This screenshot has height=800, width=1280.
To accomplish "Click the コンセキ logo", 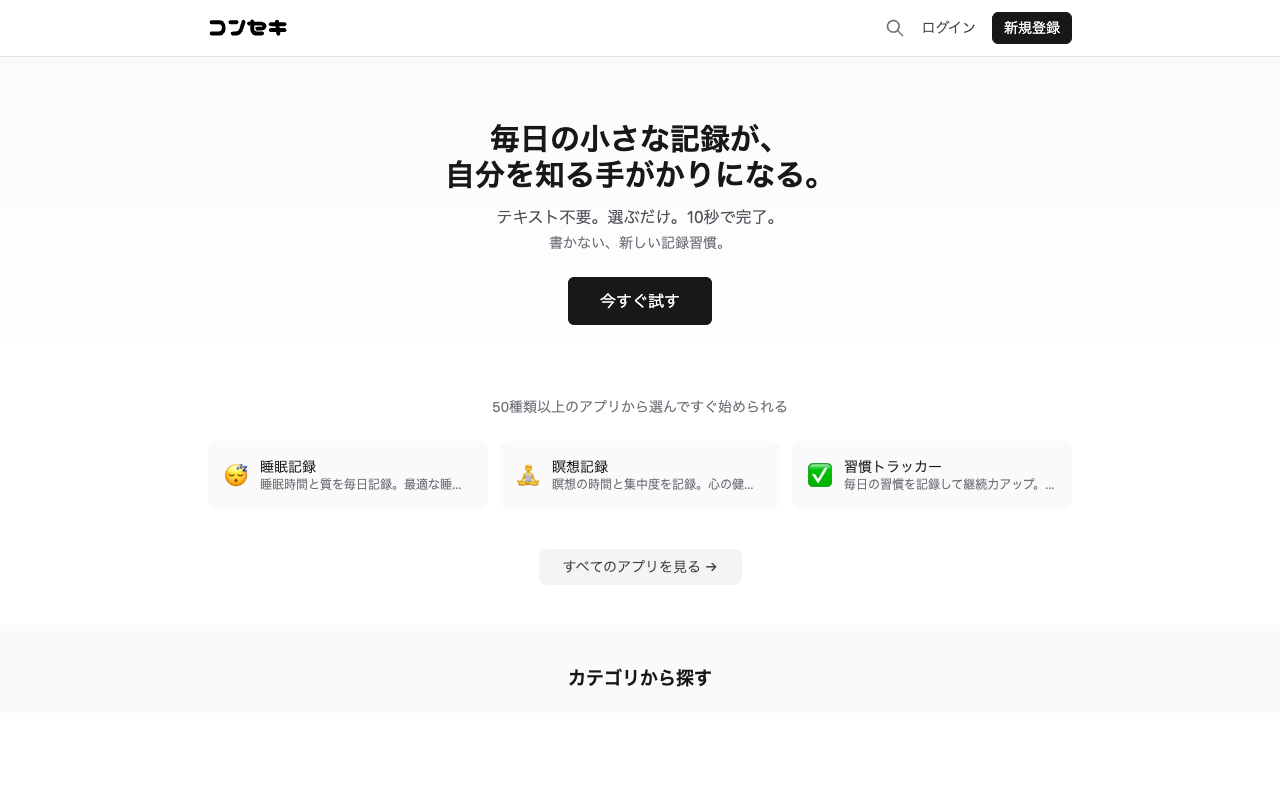I will pyautogui.click(x=247, y=27).
